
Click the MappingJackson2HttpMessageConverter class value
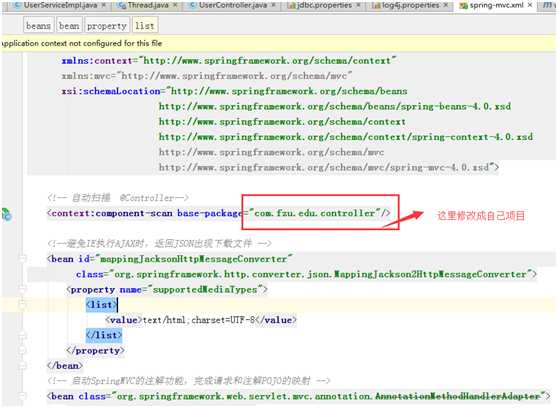[x=320, y=274]
